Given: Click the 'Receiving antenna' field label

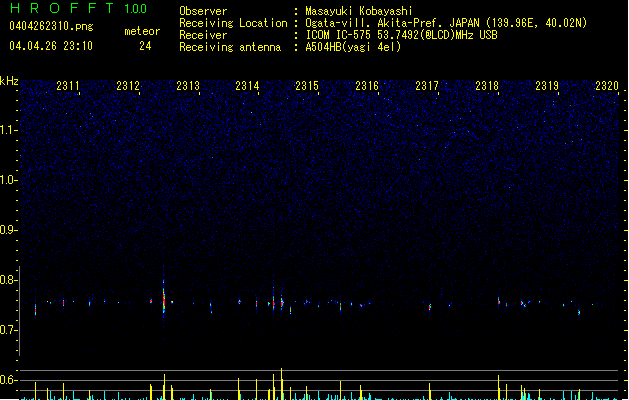Looking at the screenshot, I should 230,47.
